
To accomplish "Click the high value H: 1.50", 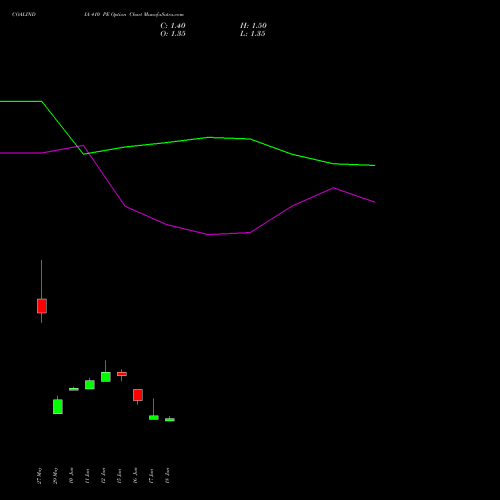I will click(x=253, y=26).
